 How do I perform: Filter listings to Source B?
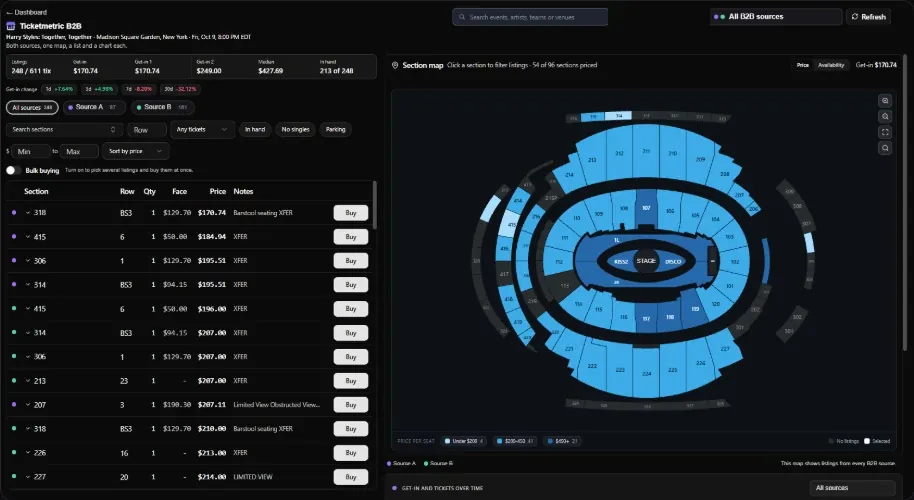(162, 107)
